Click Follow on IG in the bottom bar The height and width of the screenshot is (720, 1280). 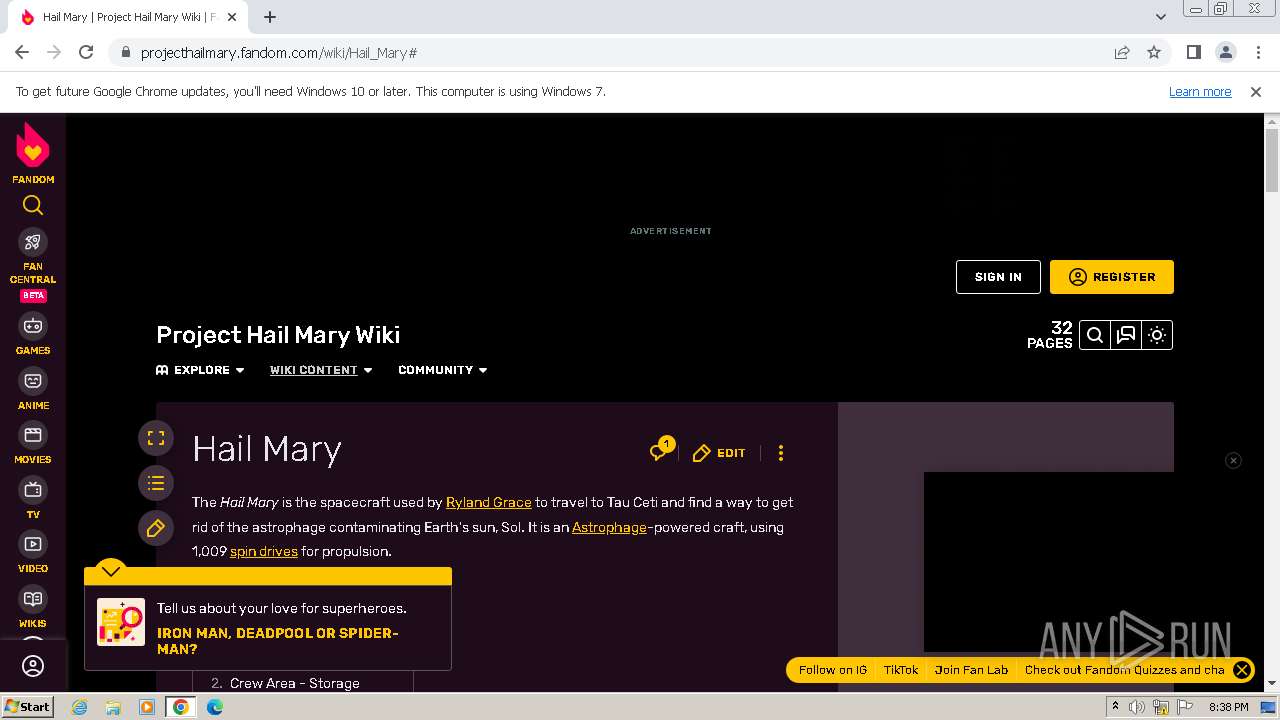pos(833,670)
